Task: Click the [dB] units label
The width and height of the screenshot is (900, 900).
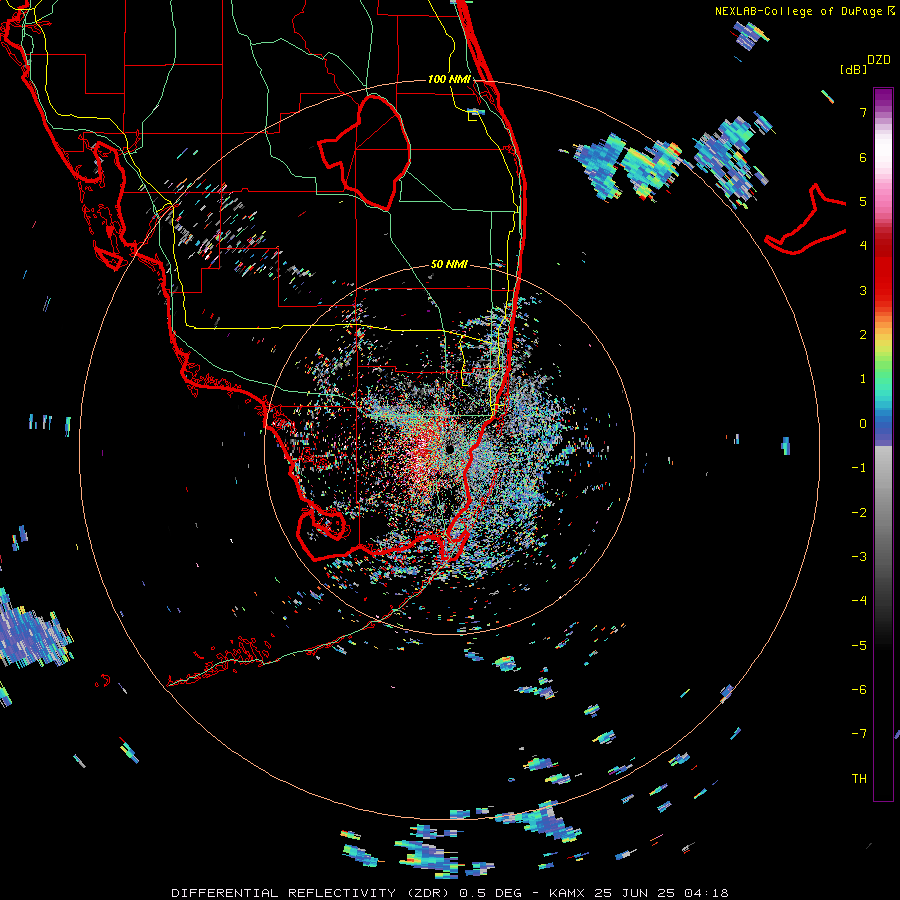Action: (x=853, y=69)
